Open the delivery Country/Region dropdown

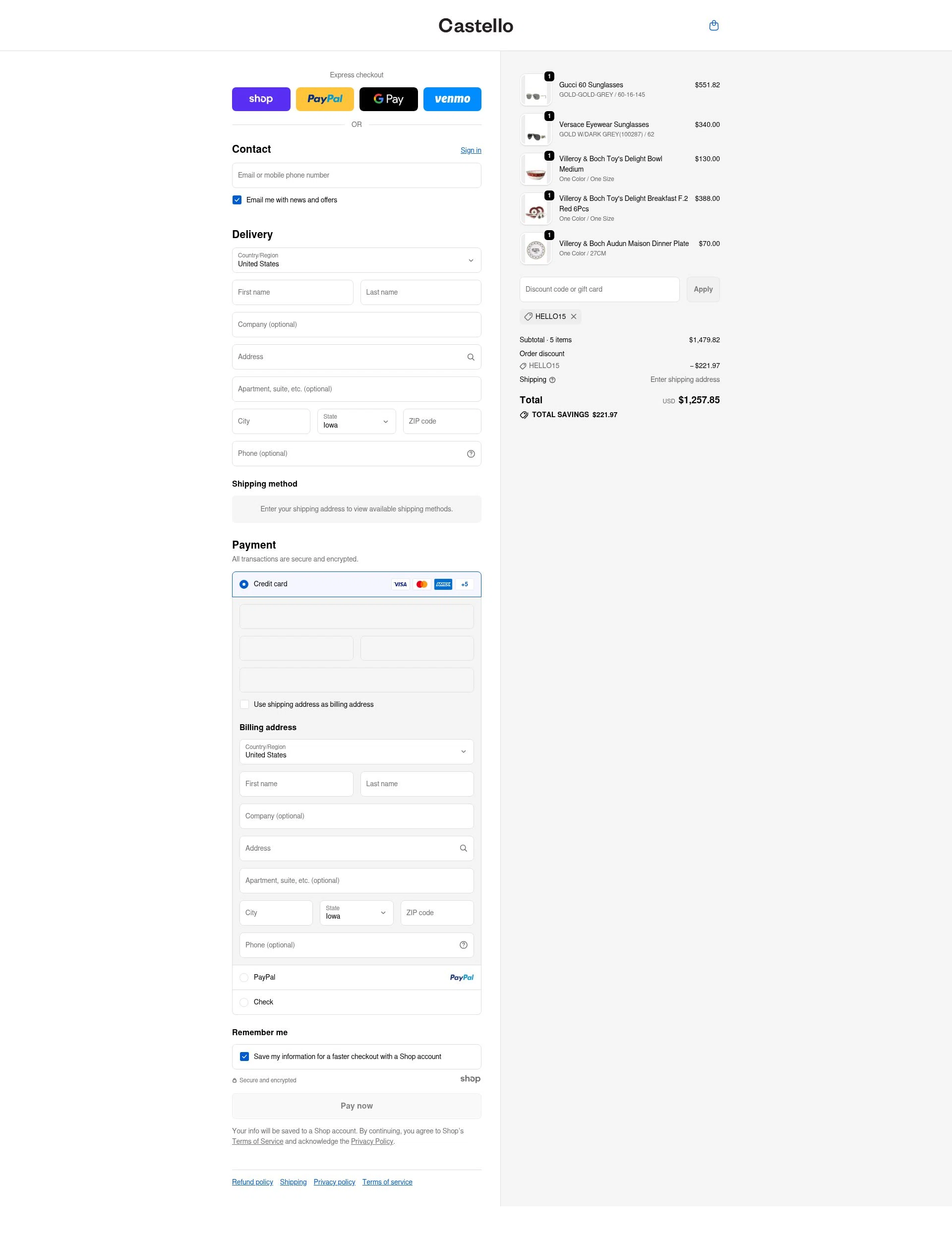[x=356, y=260]
